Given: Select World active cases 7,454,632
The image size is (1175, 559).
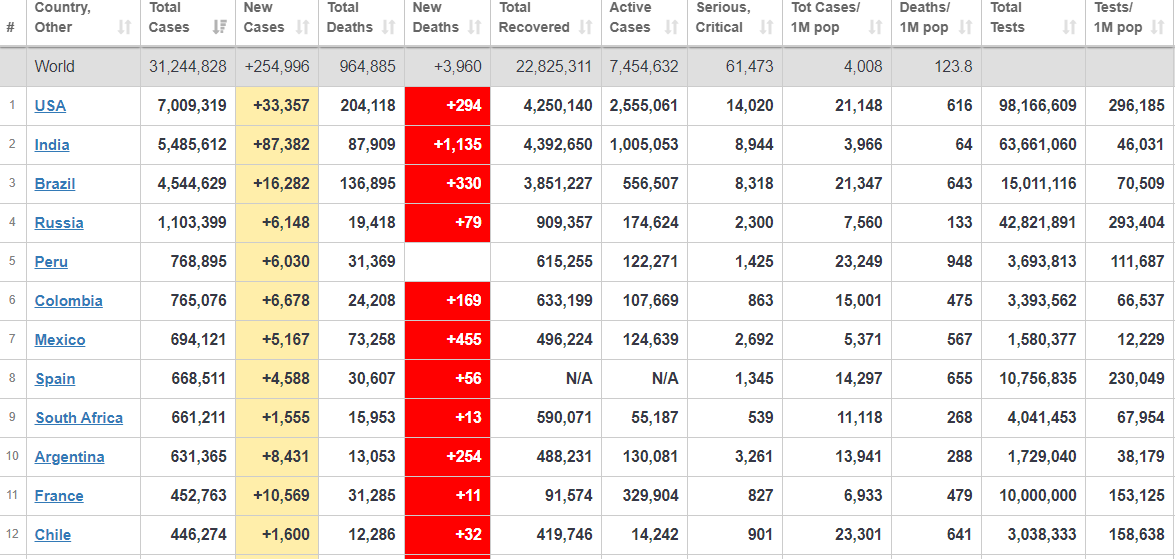Looking at the screenshot, I should pyautogui.click(x=644, y=67).
